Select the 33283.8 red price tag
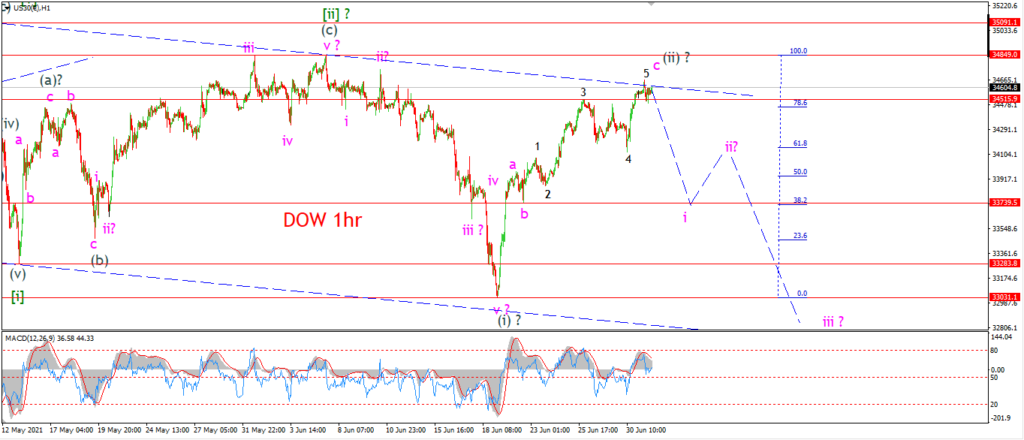This screenshot has height=440, width=1024. click(x=1004, y=263)
